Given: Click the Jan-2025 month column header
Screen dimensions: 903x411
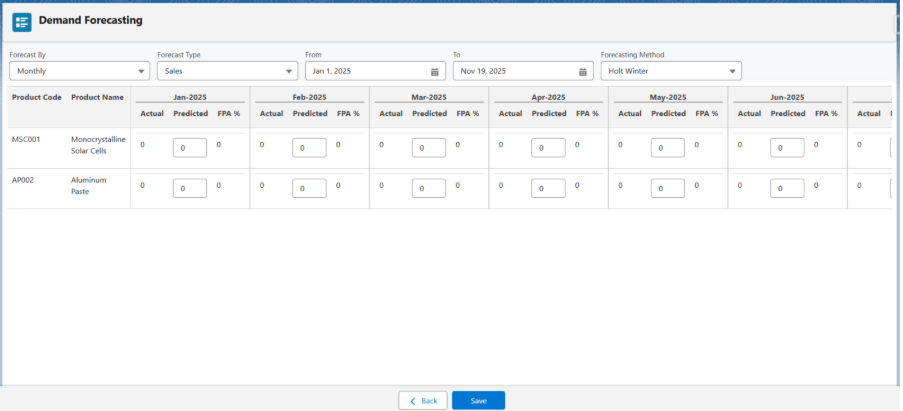Looking at the screenshot, I should pos(190,97).
